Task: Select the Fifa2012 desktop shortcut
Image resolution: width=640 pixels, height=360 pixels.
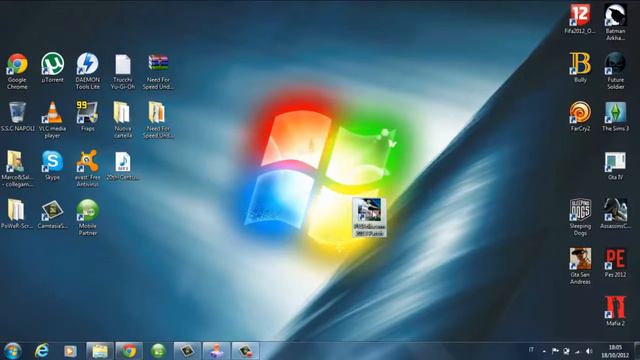Action: pos(580,19)
